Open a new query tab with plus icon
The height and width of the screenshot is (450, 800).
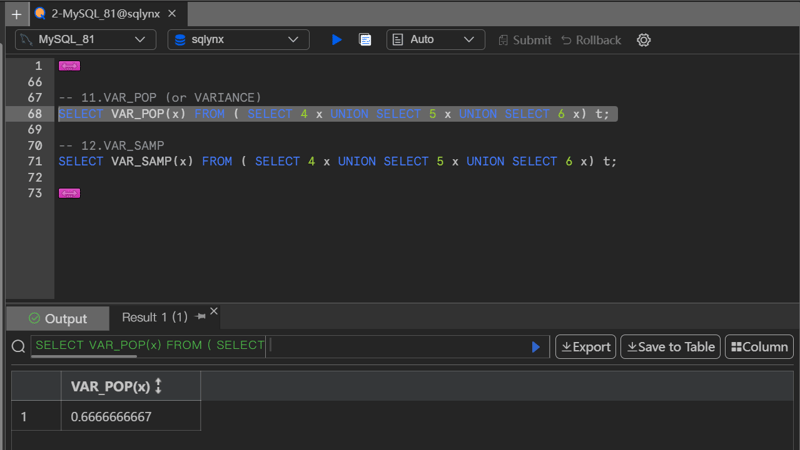click(x=16, y=14)
